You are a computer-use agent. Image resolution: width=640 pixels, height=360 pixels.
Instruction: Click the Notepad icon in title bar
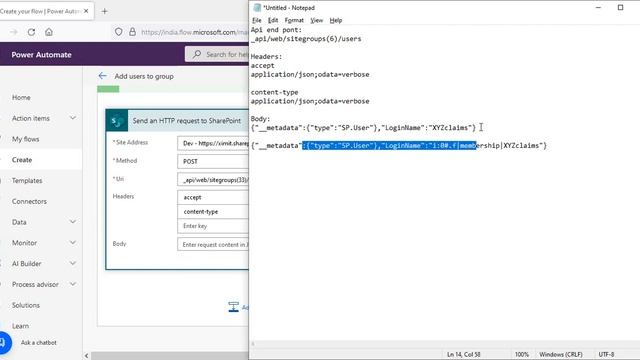(x=257, y=8)
